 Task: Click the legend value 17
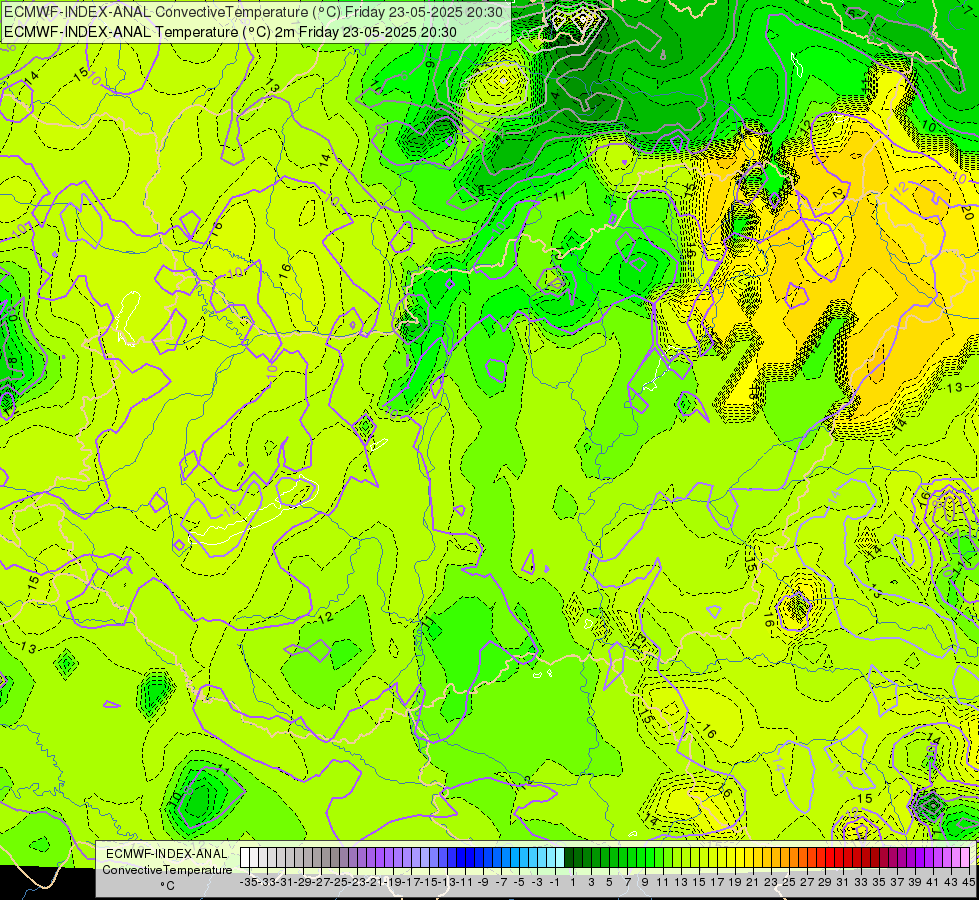pos(717,883)
